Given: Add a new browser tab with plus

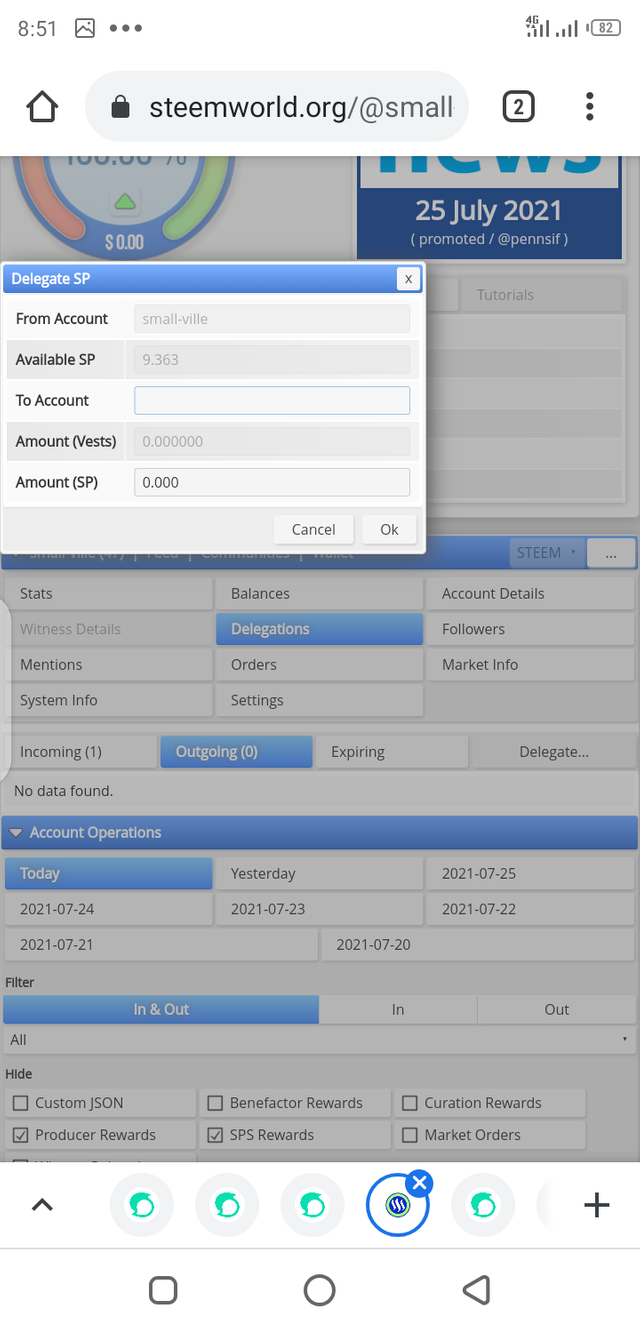Looking at the screenshot, I should coord(597,1205).
